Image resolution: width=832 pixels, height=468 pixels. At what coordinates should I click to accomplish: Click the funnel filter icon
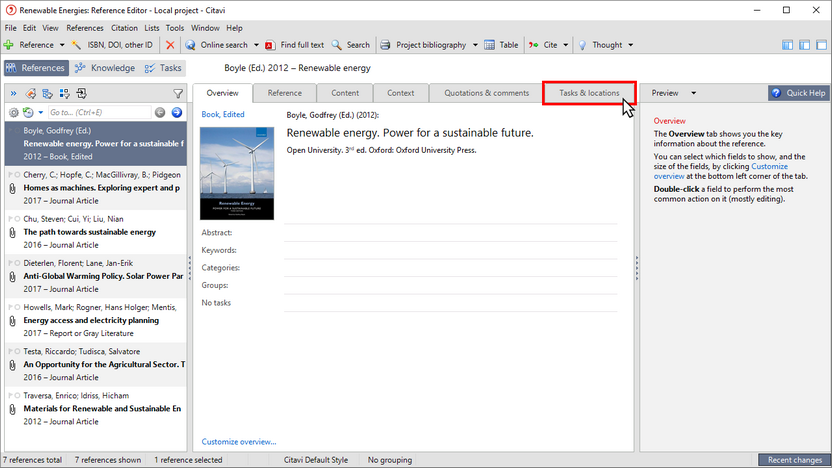click(178, 94)
